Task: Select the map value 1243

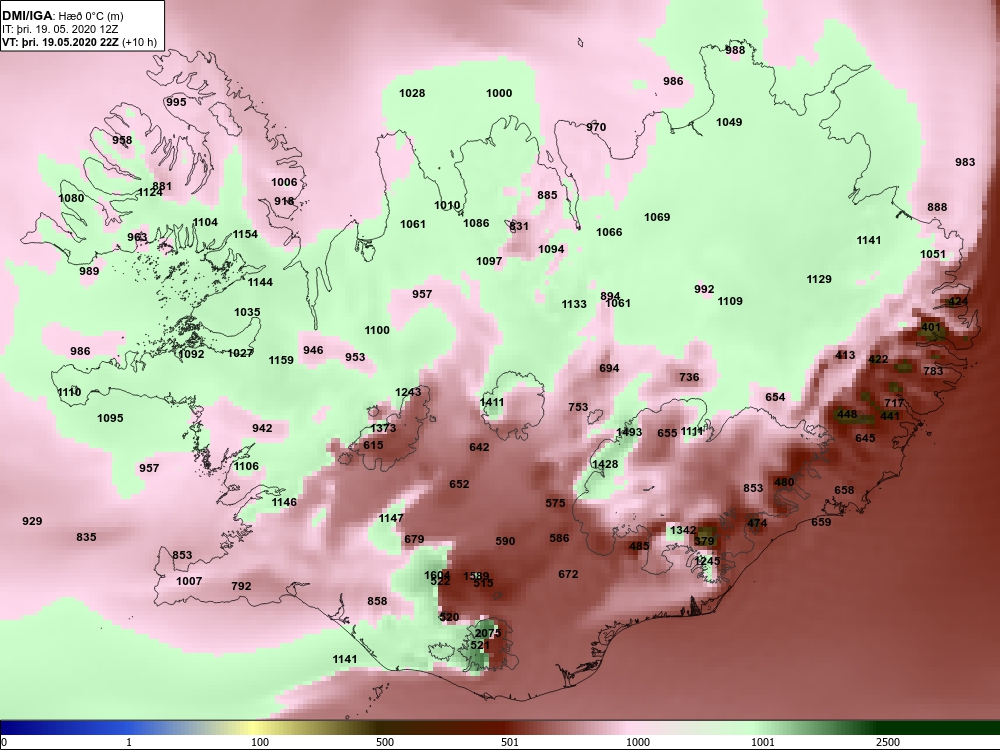Action: pos(408,392)
